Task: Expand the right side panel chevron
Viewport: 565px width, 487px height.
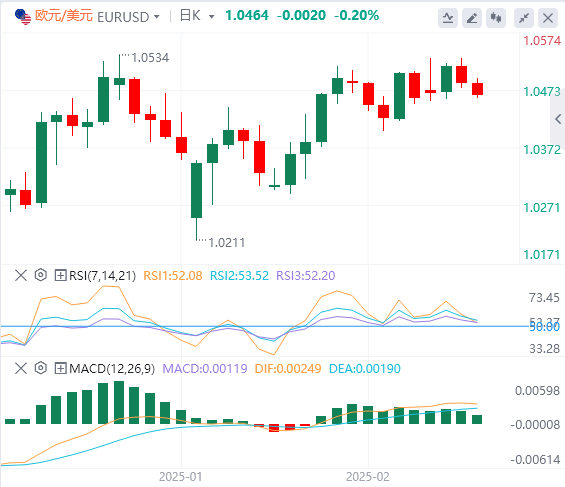Action: tap(558, 119)
